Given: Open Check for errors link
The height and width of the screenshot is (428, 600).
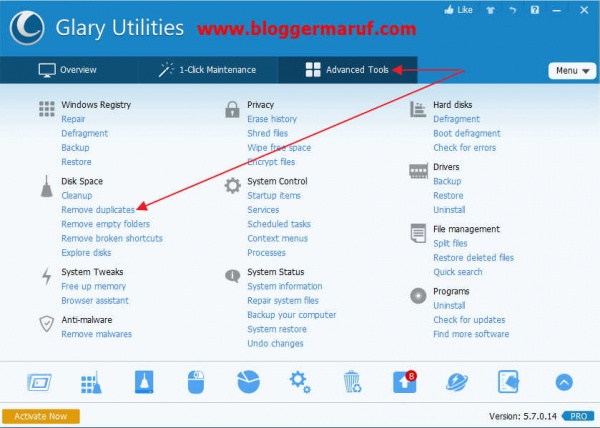Looking at the screenshot, I should coord(465,148).
